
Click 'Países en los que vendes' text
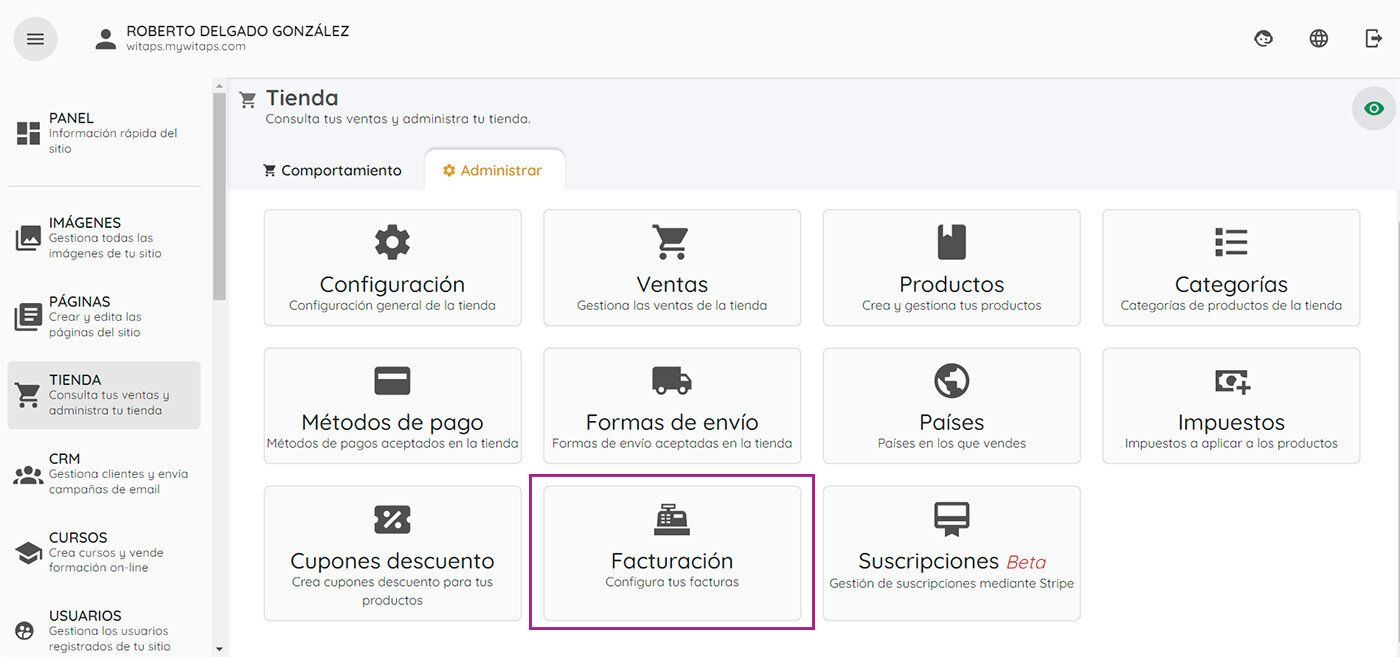tap(952, 443)
